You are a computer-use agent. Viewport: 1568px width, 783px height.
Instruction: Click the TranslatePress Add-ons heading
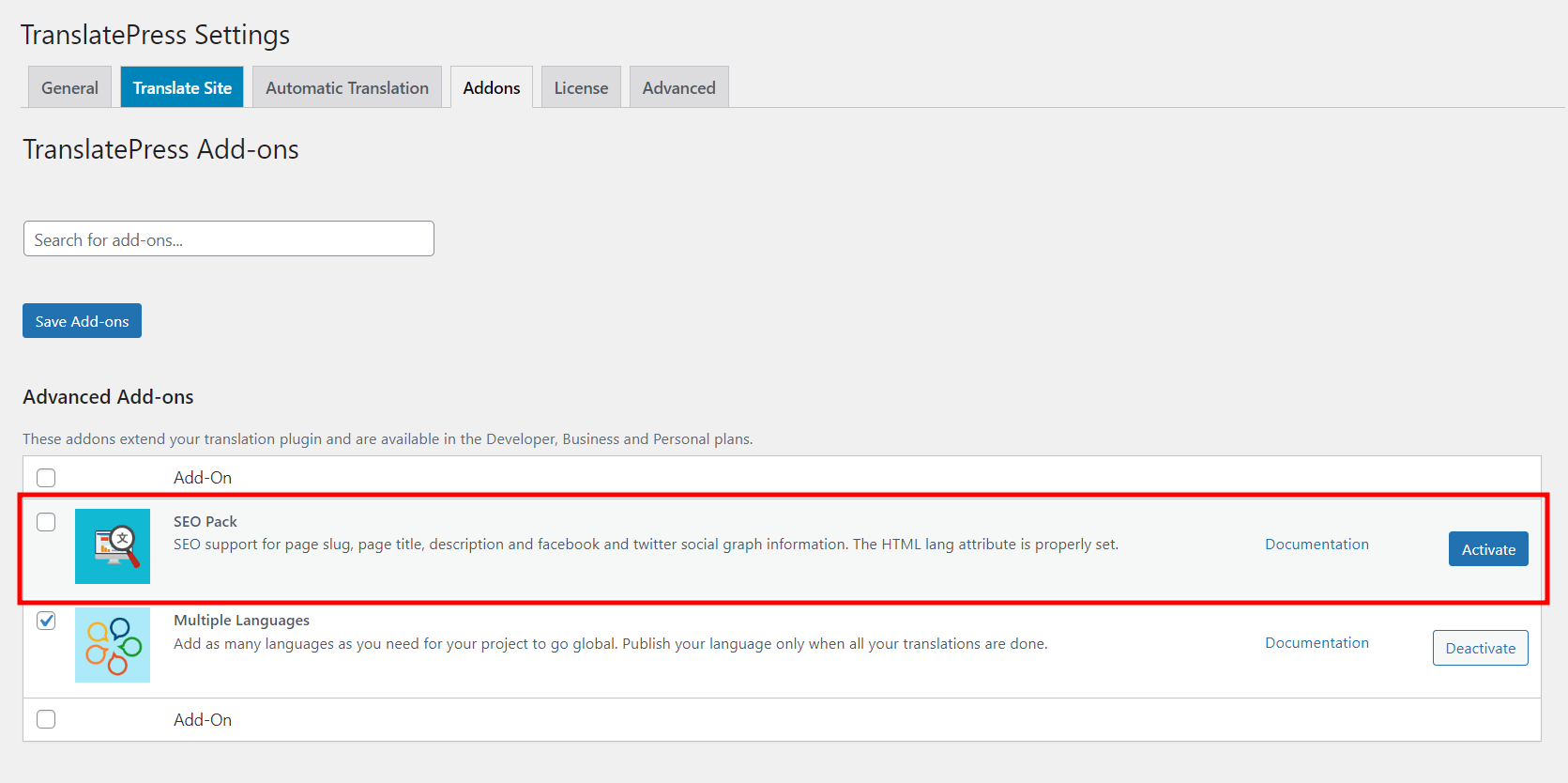(160, 149)
